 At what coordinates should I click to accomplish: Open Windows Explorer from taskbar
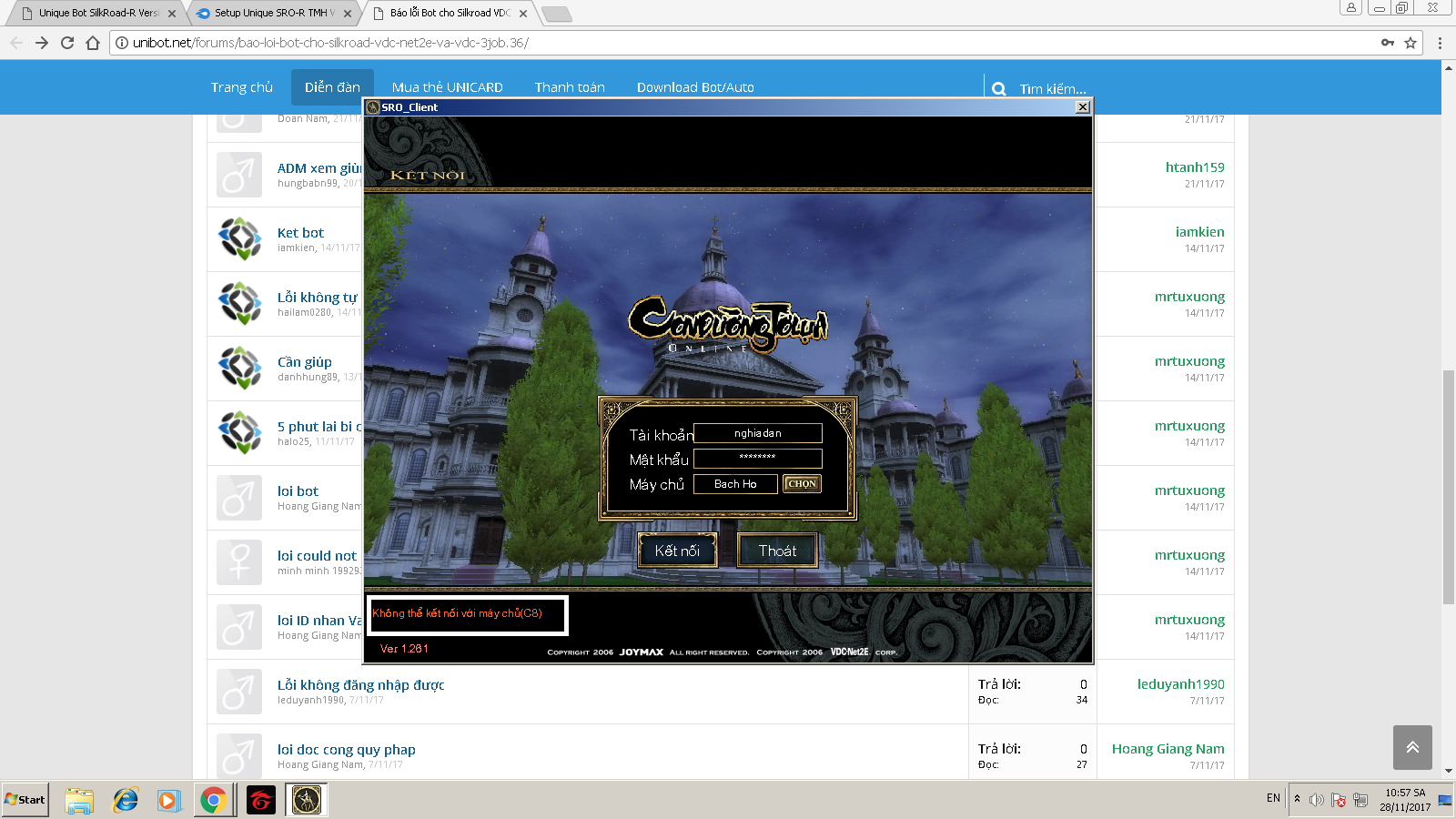coord(79,800)
